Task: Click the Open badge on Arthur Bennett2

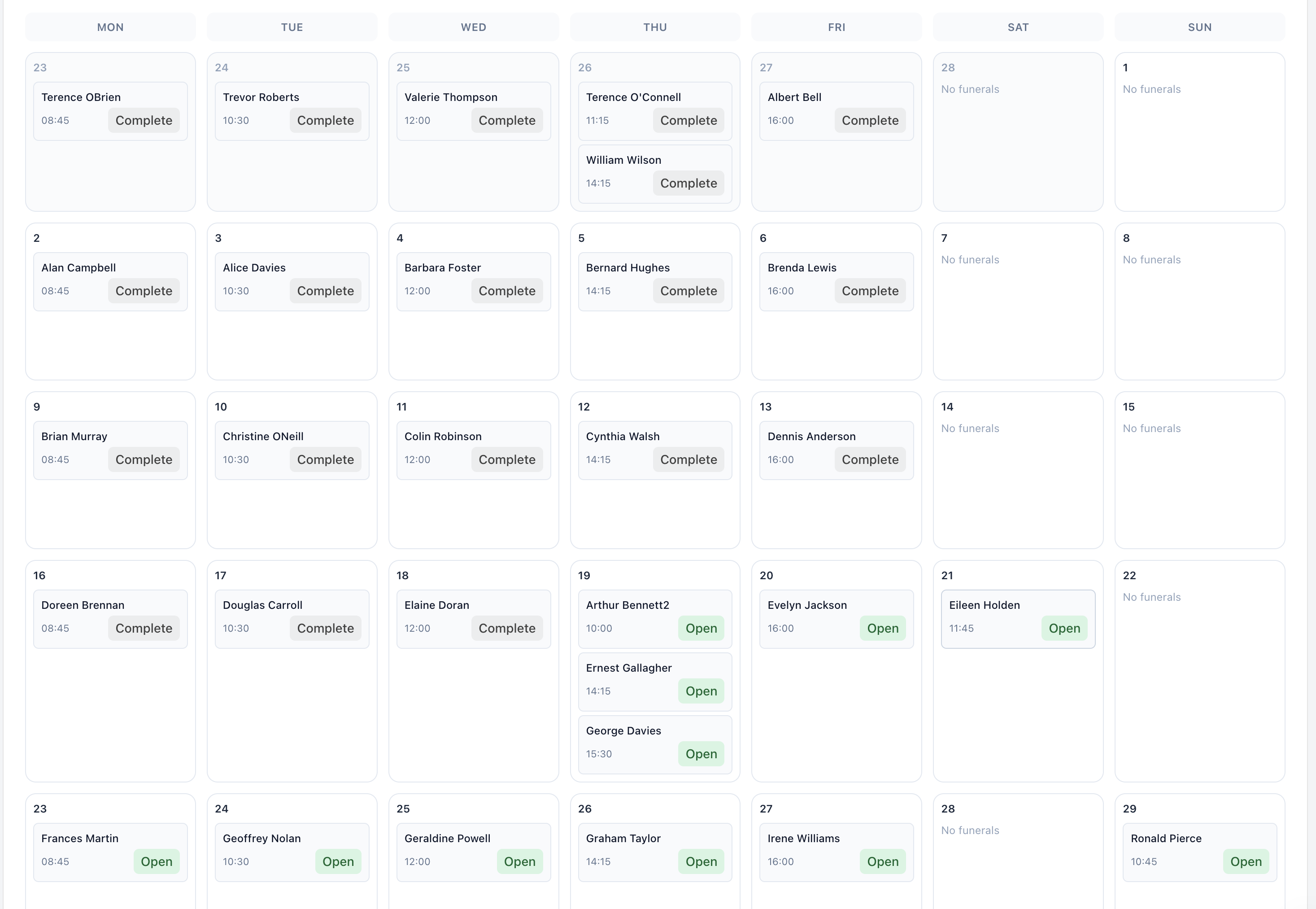Action: coord(701,628)
